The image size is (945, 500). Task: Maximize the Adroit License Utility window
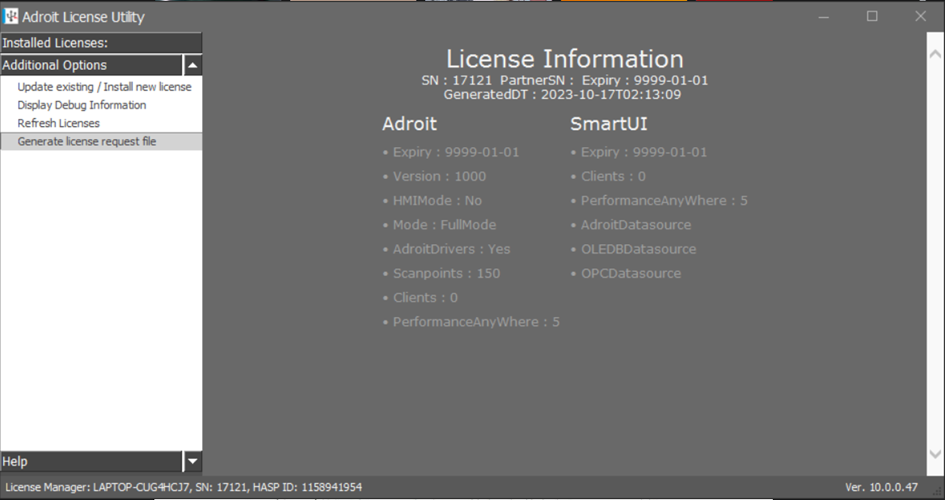[872, 16]
